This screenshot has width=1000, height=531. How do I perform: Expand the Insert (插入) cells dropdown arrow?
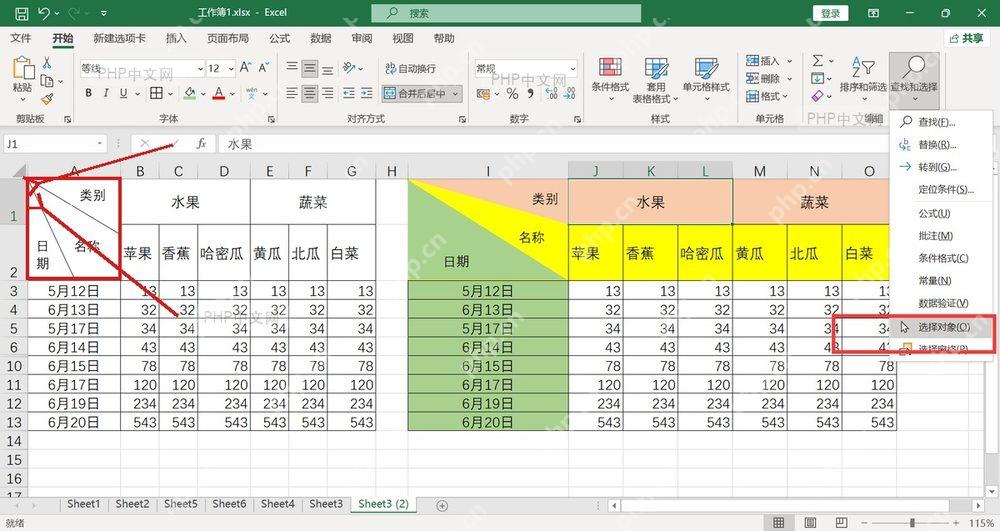tap(790, 61)
